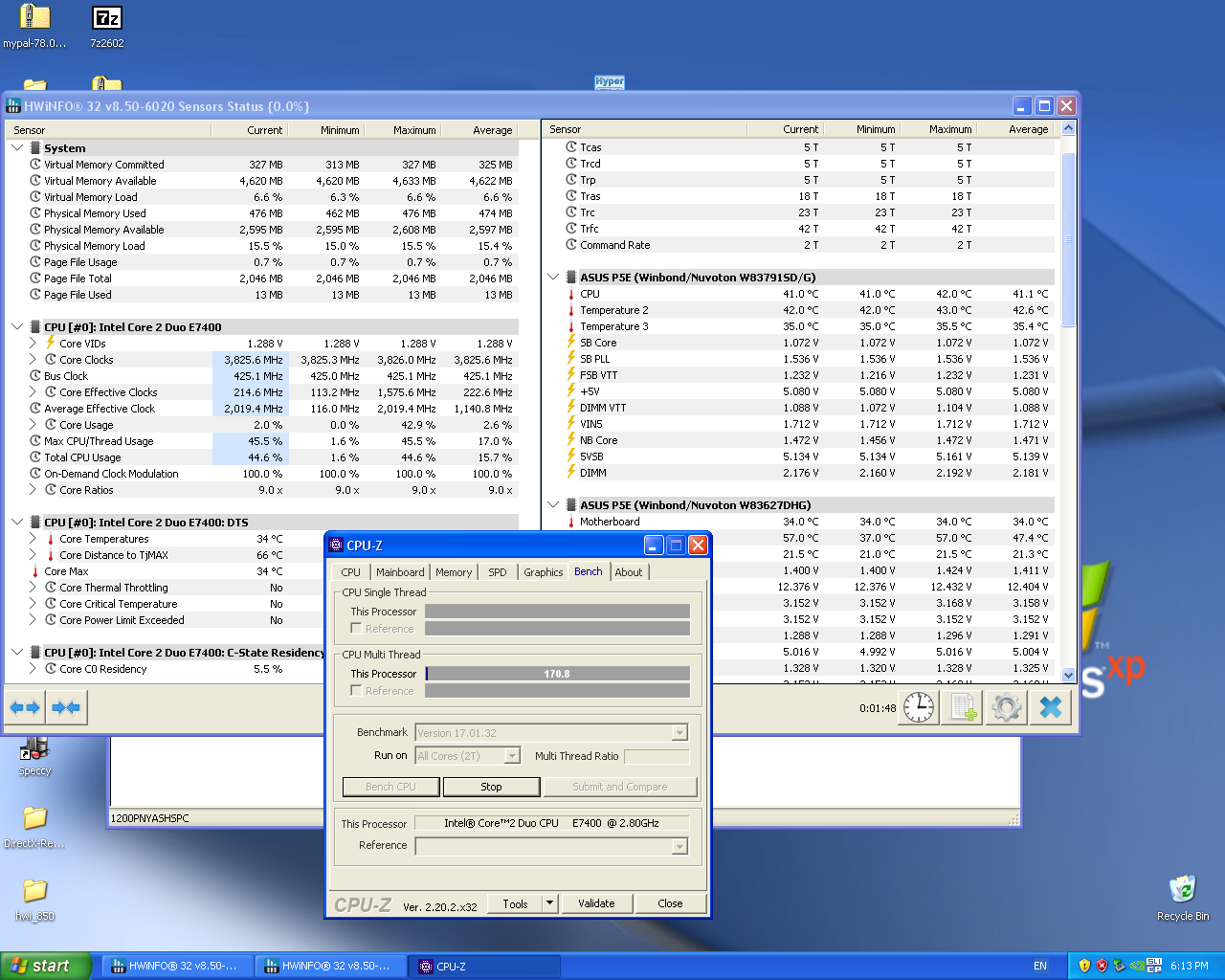Collapse the System sensor group
The image size is (1225, 980).
[x=17, y=148]
